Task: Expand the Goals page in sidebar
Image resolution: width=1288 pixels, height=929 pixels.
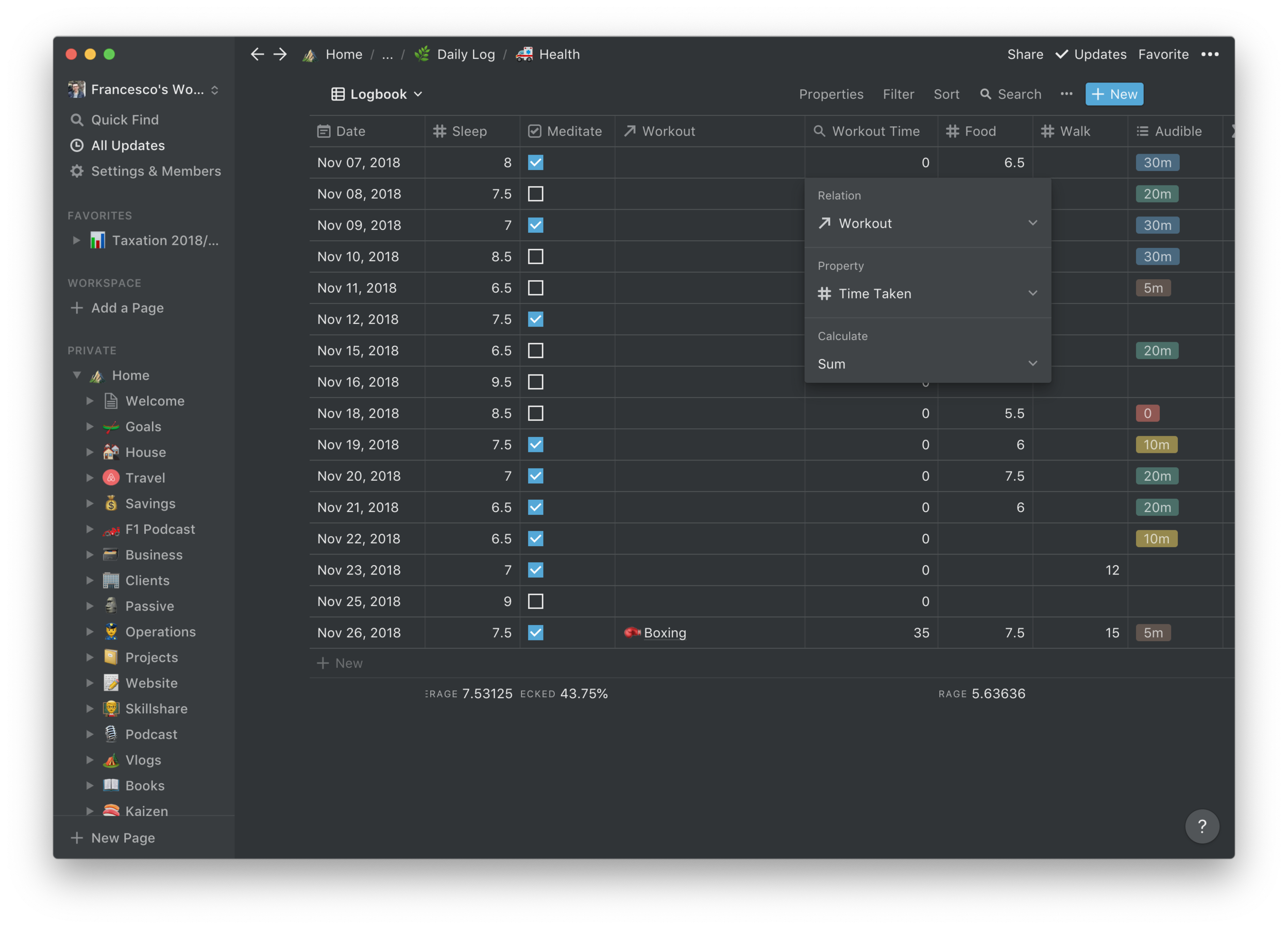Action: pos(90,427)
